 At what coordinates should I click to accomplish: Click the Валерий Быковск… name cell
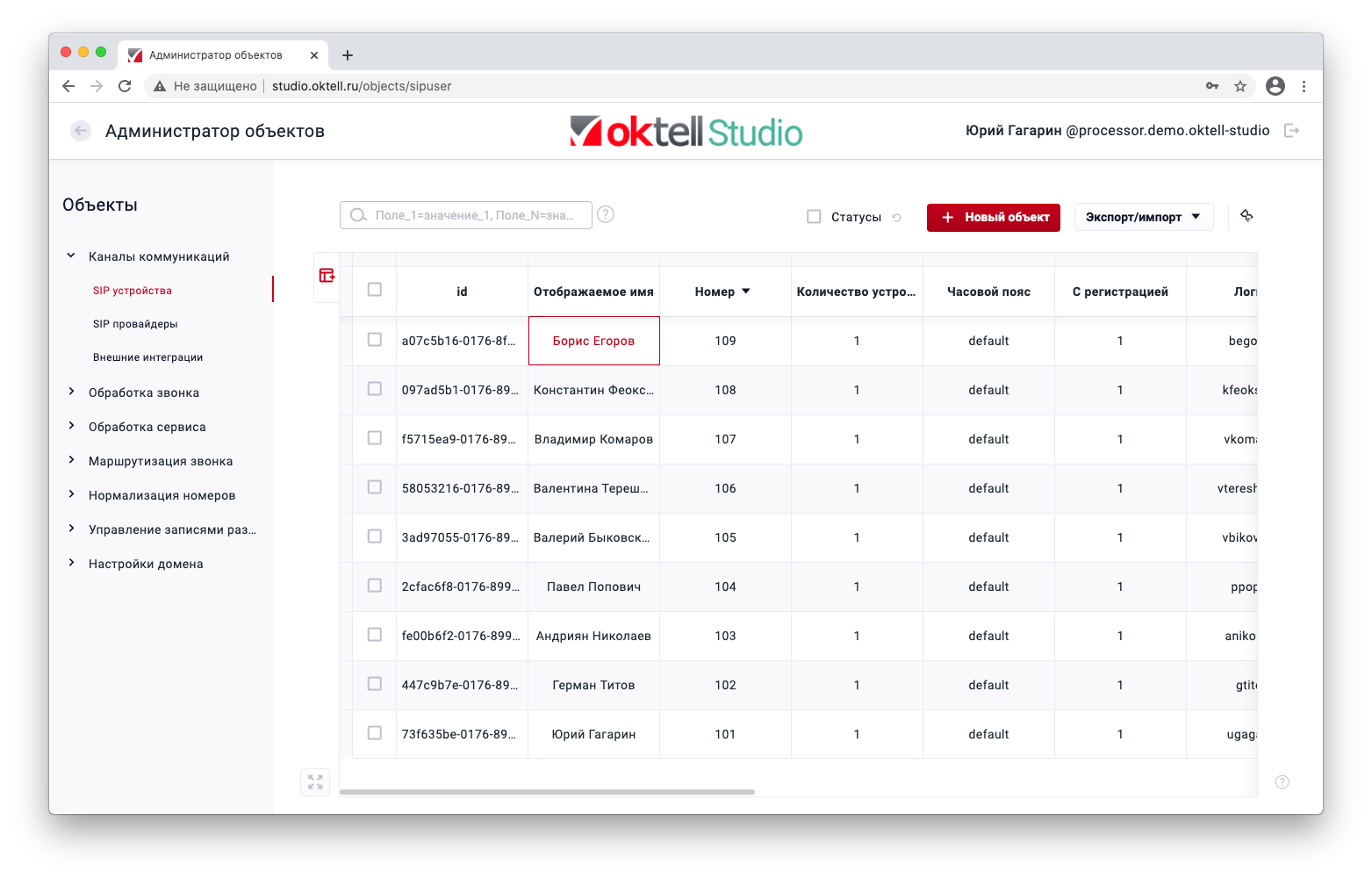click(x=593, y=537)
